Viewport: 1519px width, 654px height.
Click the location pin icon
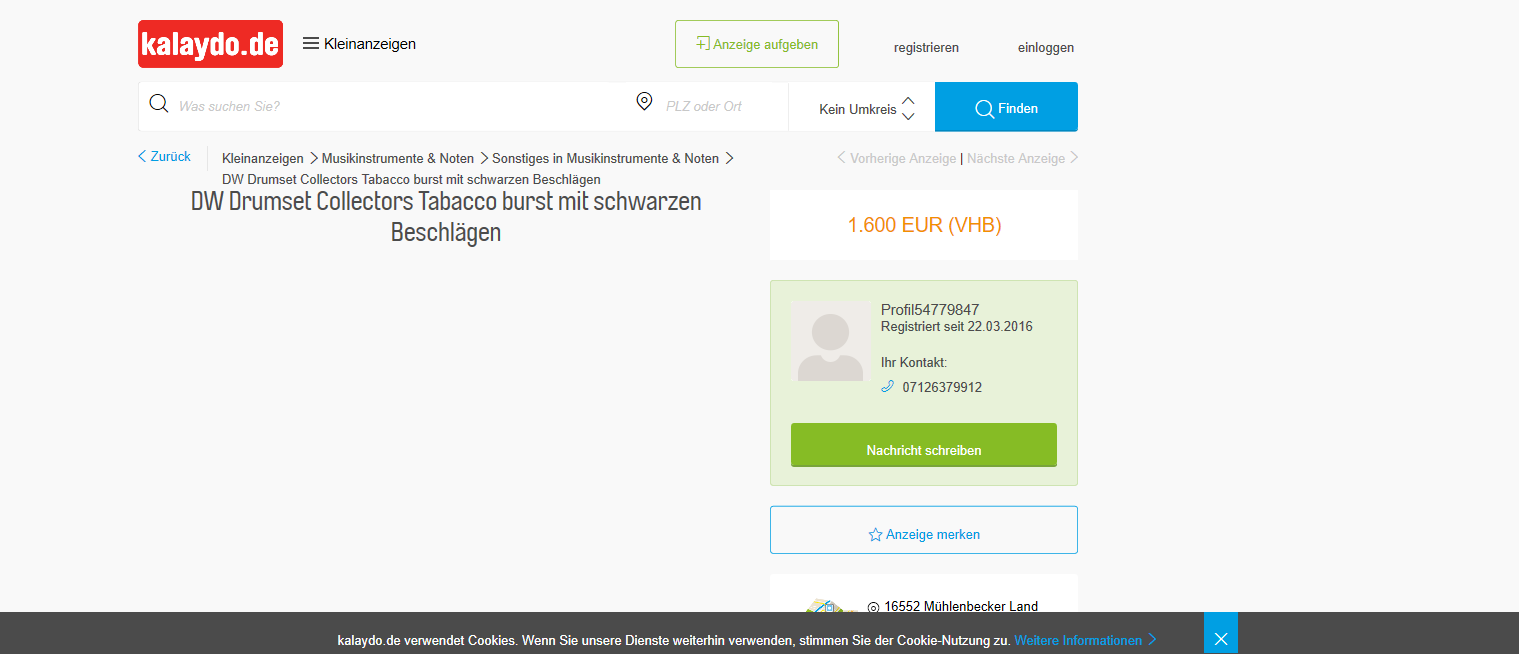[644, 102]
